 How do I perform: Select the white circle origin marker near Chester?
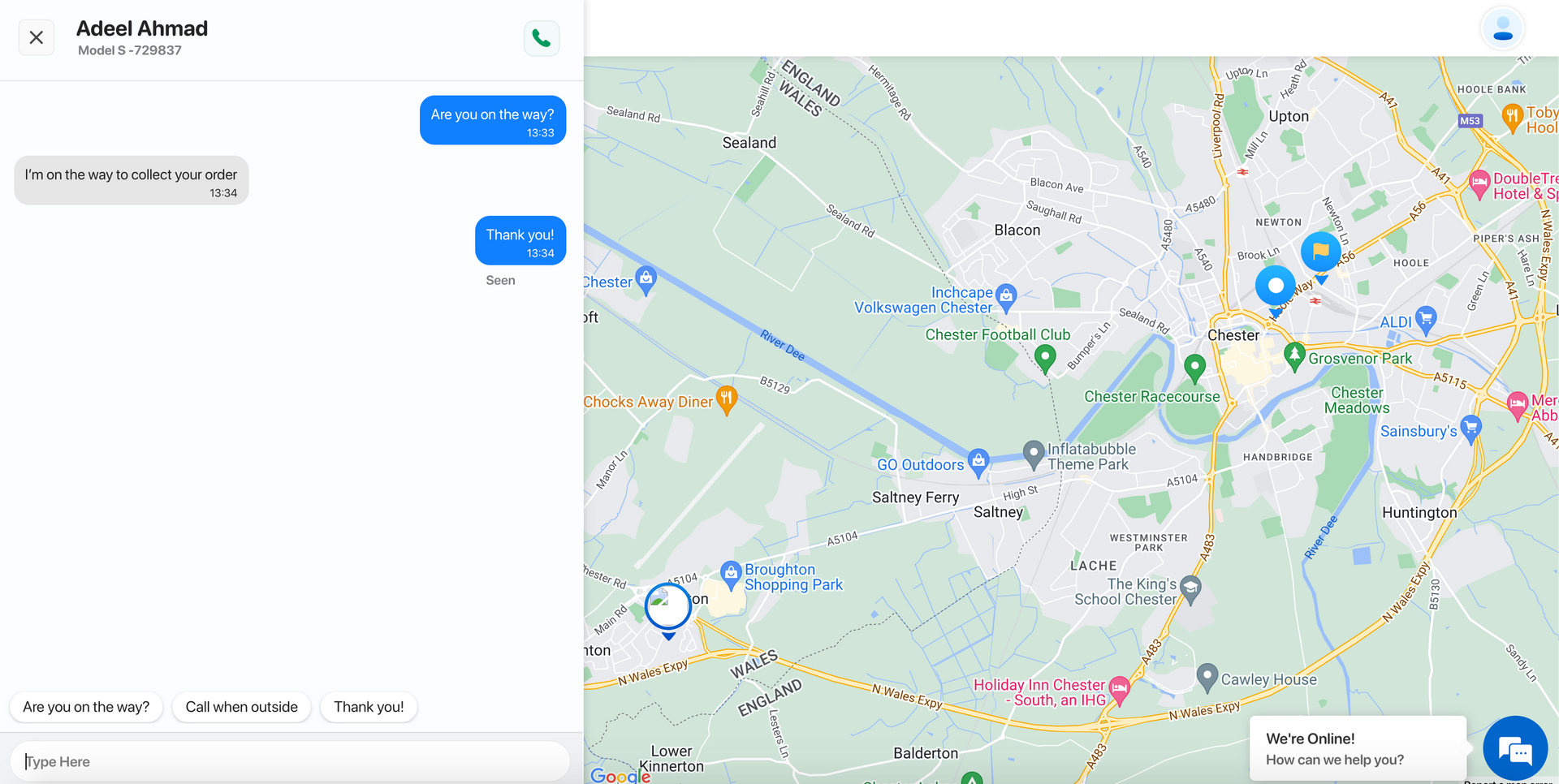(1276, 286)
